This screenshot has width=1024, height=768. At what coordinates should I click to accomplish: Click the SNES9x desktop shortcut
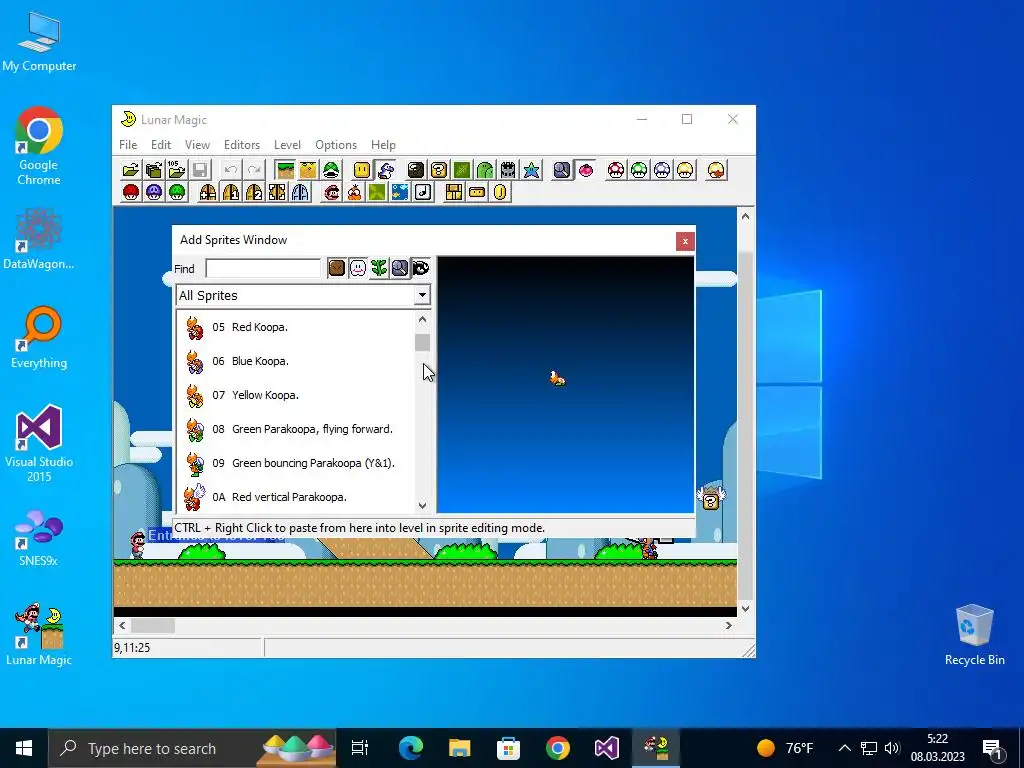pos(39,537)
